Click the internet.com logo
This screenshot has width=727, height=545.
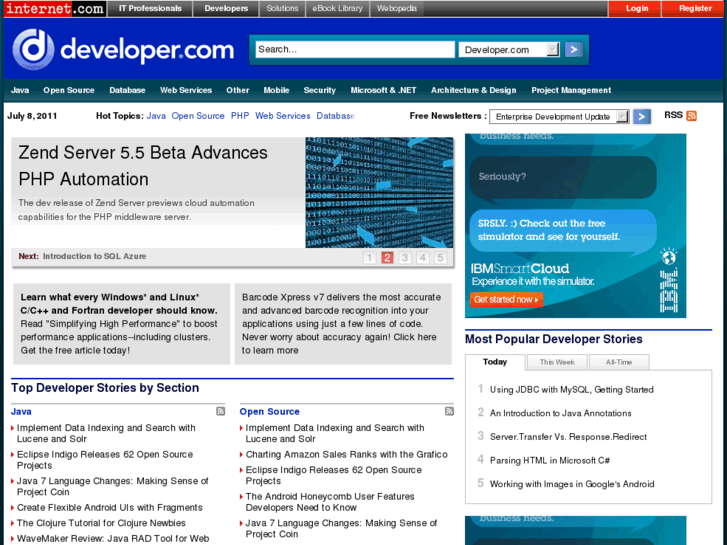point(55,8)
